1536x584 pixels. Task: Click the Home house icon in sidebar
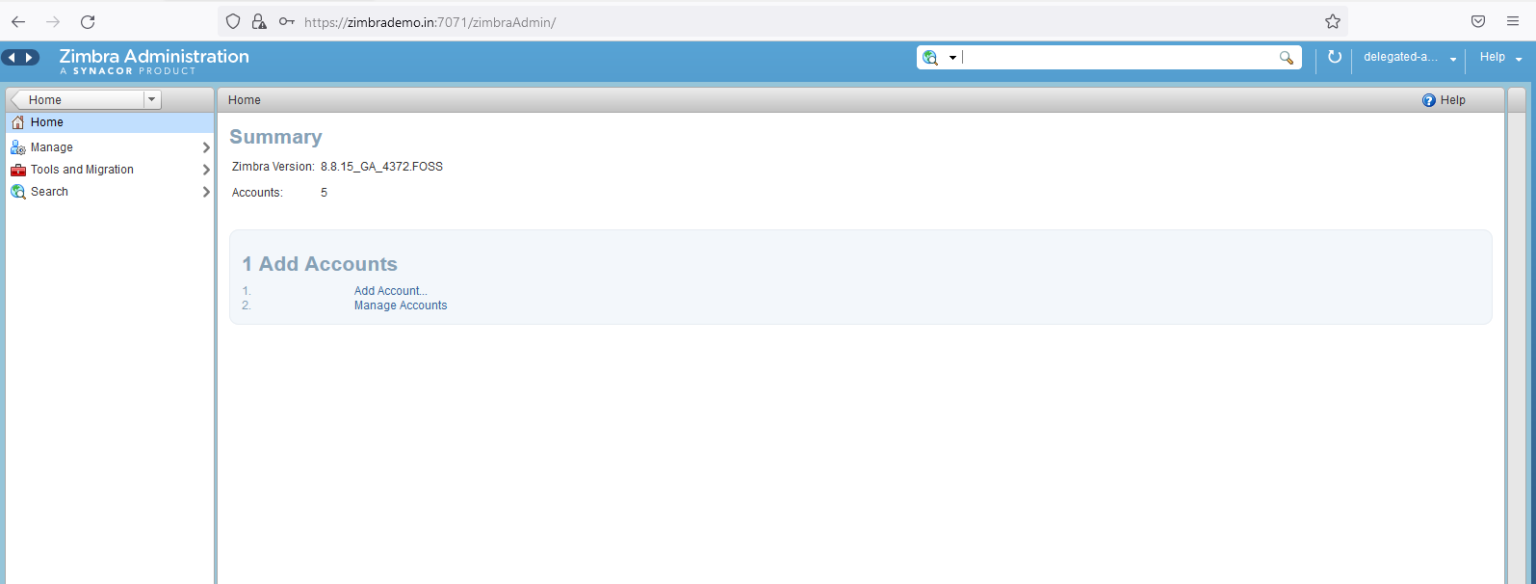[18, 121]
